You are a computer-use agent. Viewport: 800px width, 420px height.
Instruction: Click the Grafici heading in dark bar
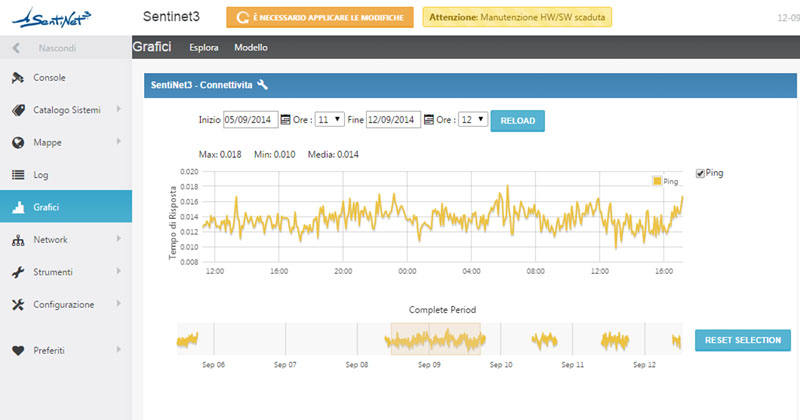click(152, 47)
